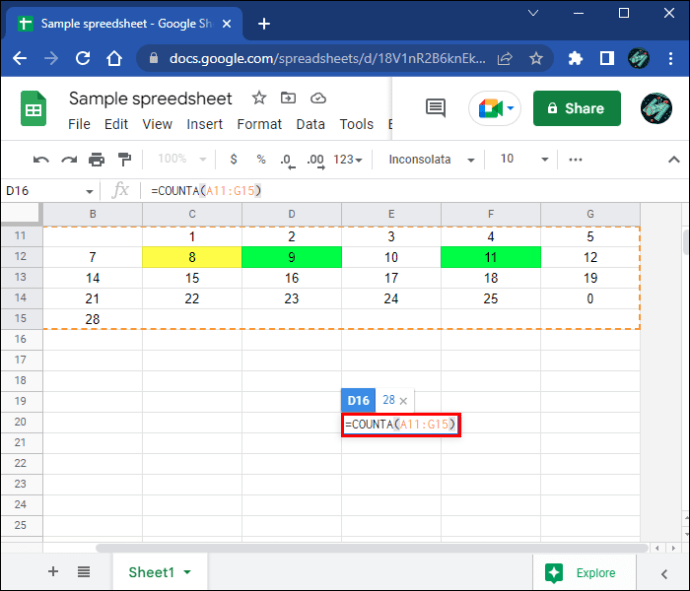Decrease decimal places icon
Viewport: 690px width, 591px height.
[x=288, y=161]
